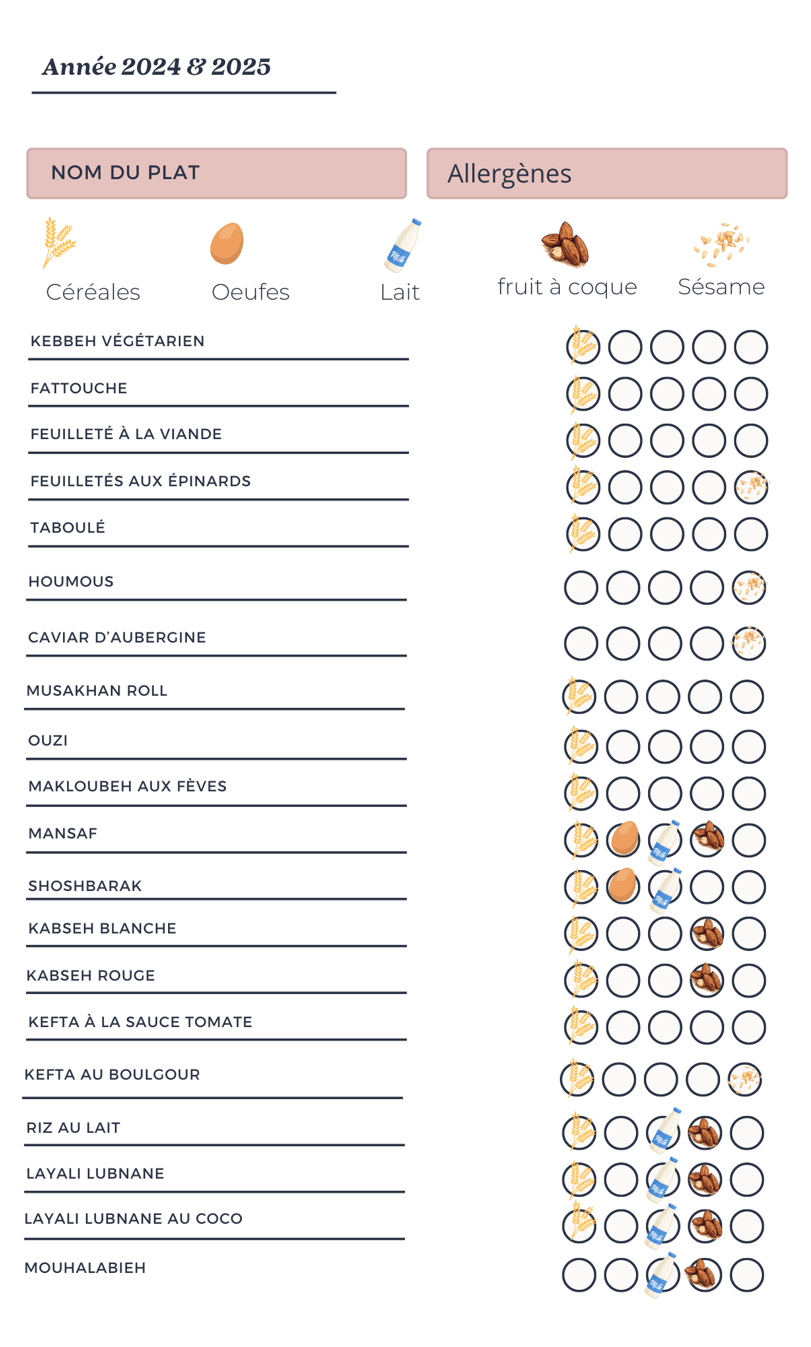
Task: Click the first empty circle in Houmous row
Action: click(581, 588)
